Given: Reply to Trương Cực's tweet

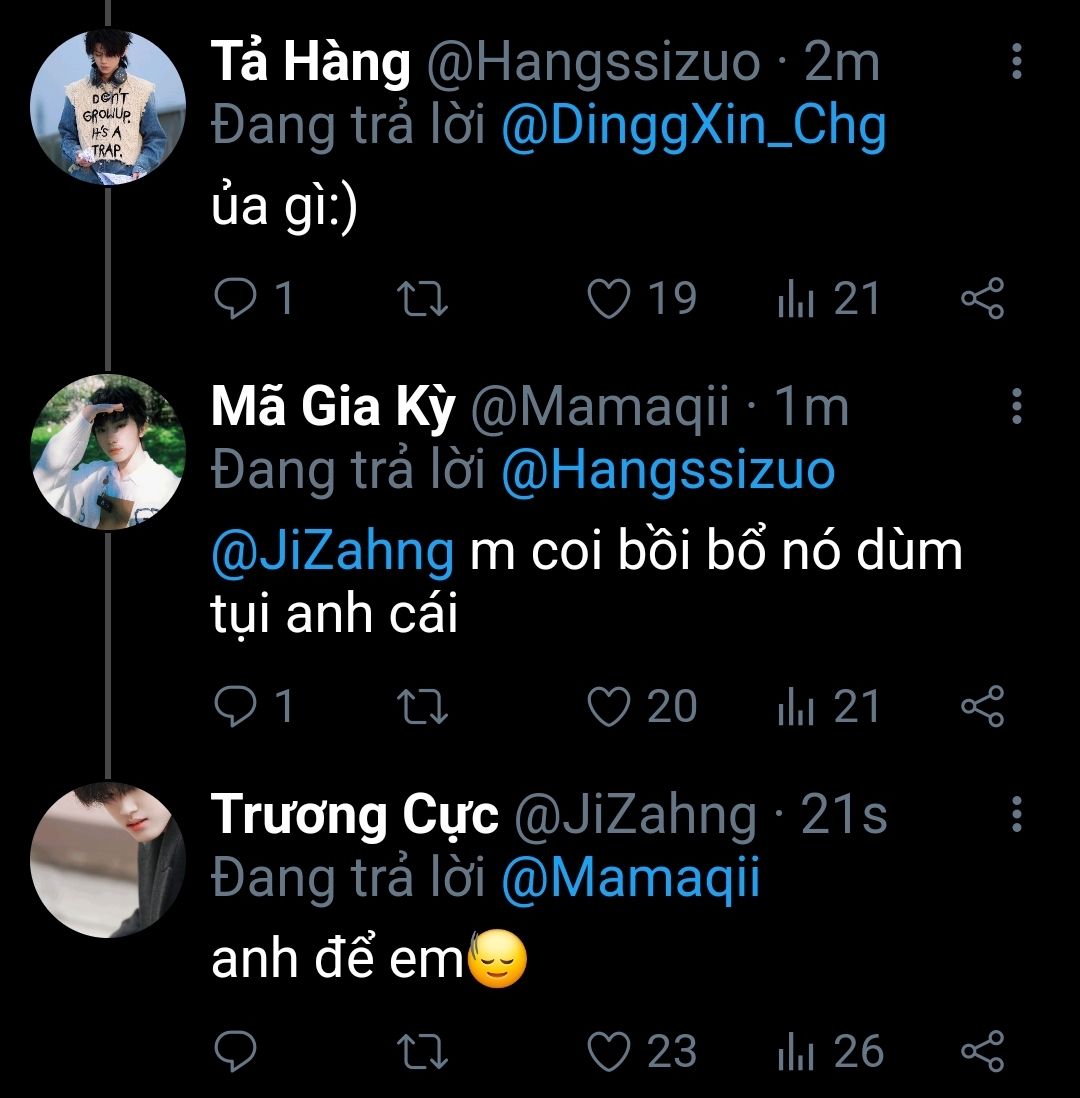Looking at the screenshot, I should tap(236, 1051).
